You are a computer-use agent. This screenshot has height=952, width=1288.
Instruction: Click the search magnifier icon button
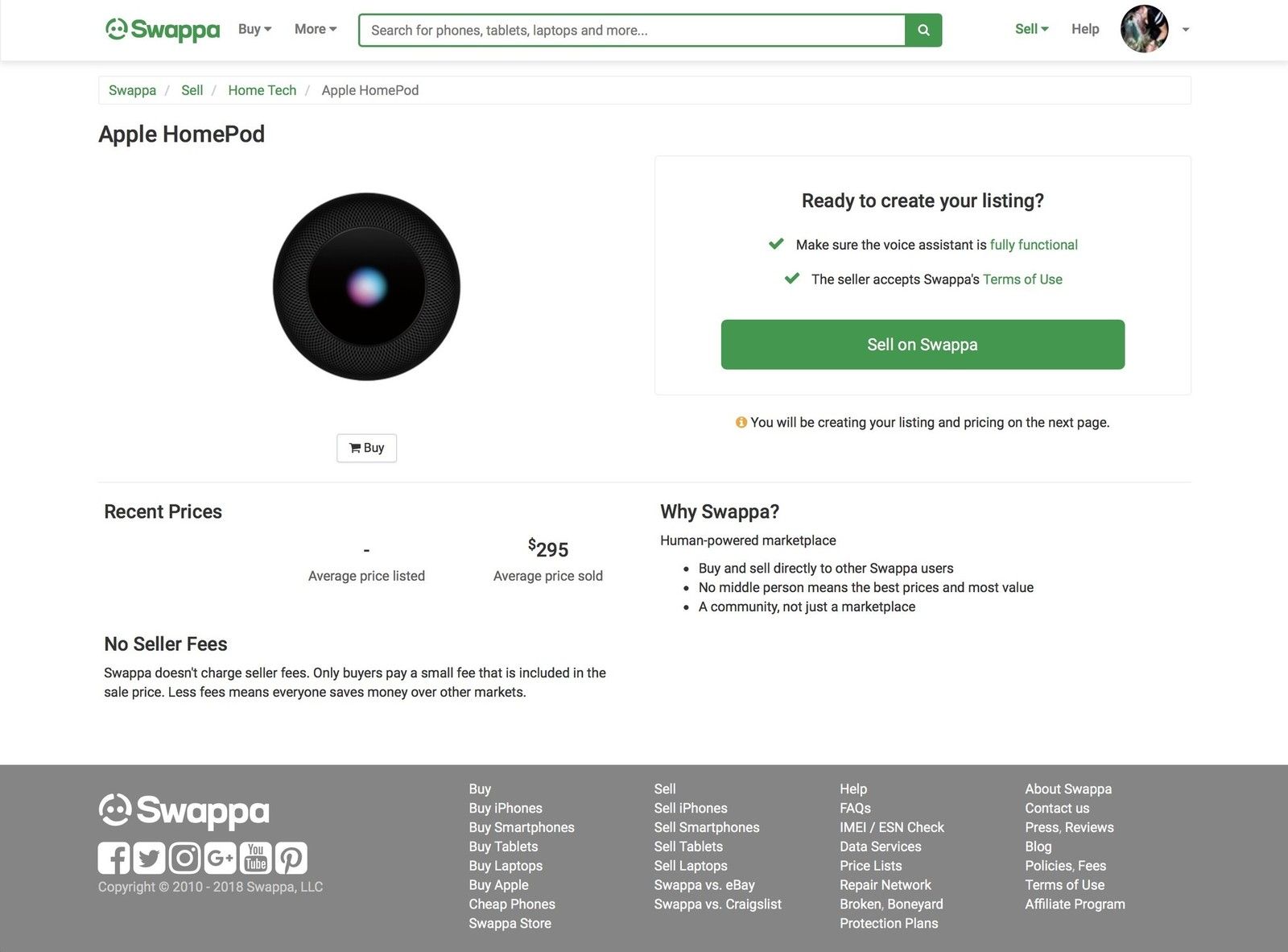[x=923, y=31]
